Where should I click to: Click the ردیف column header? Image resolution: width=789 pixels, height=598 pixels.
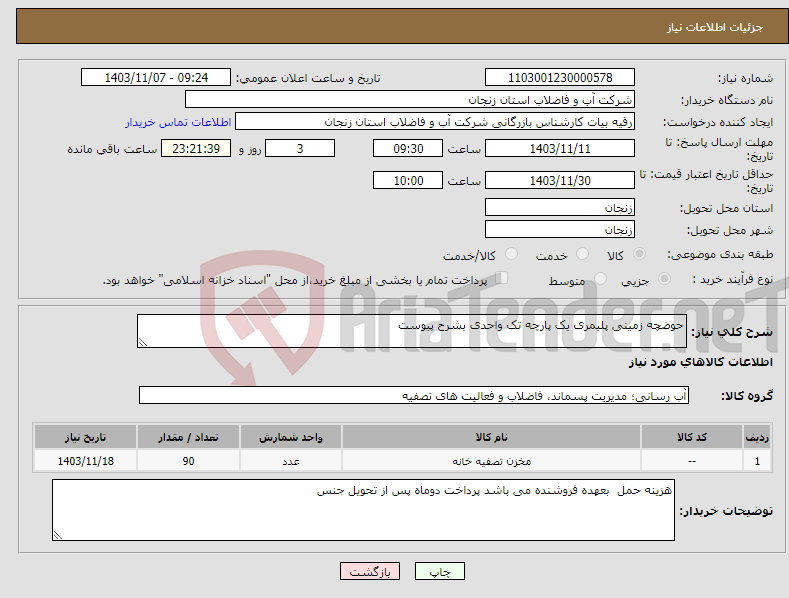point(757,437)
